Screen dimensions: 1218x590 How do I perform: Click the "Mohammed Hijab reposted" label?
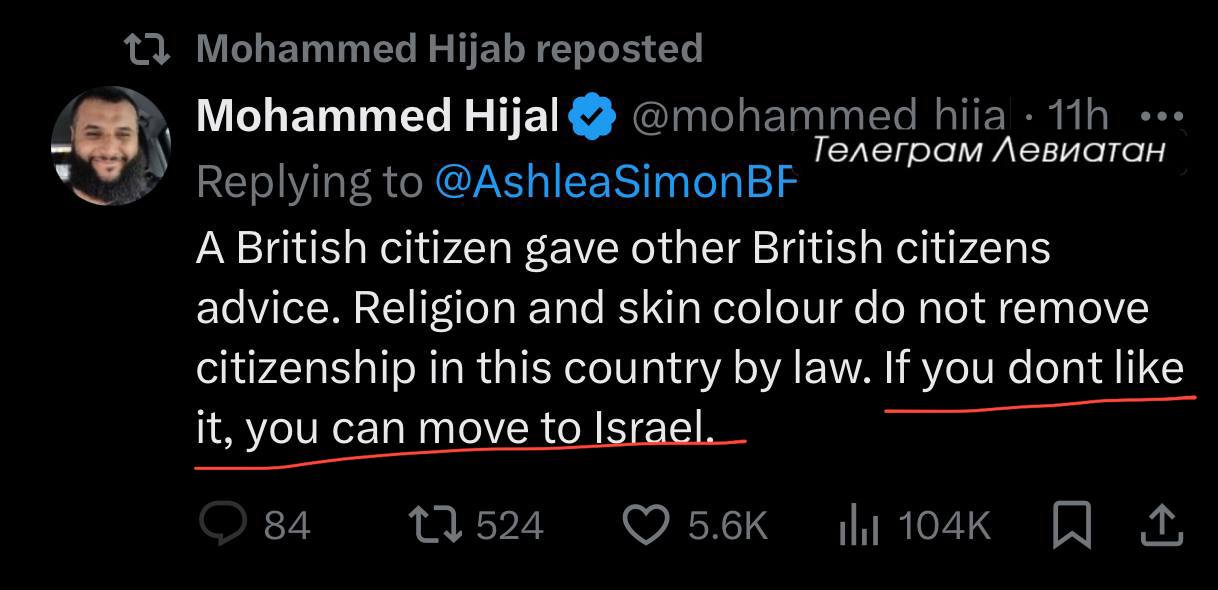coord(450,47)
